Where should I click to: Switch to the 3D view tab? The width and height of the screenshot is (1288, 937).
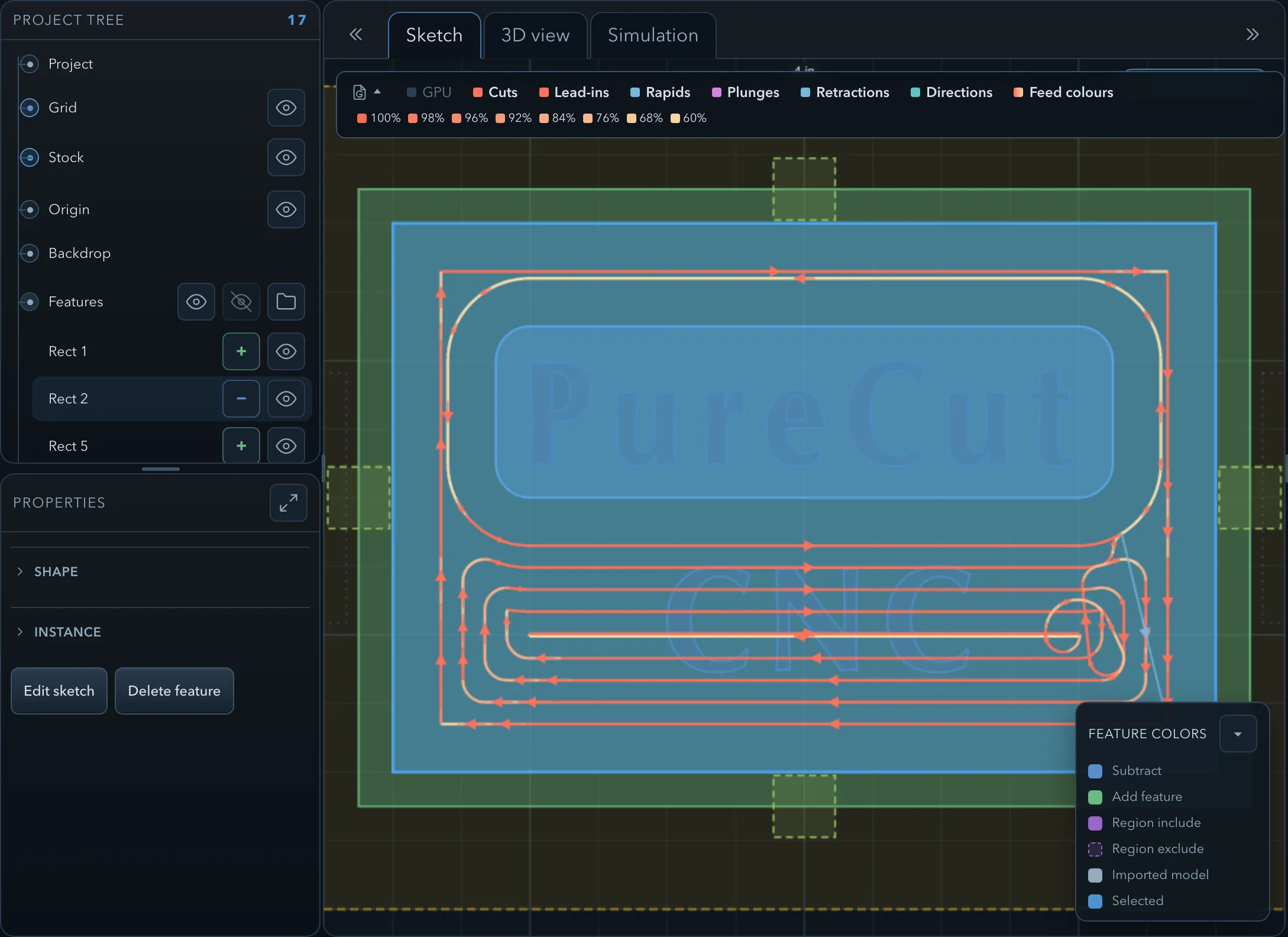point(535,35)
